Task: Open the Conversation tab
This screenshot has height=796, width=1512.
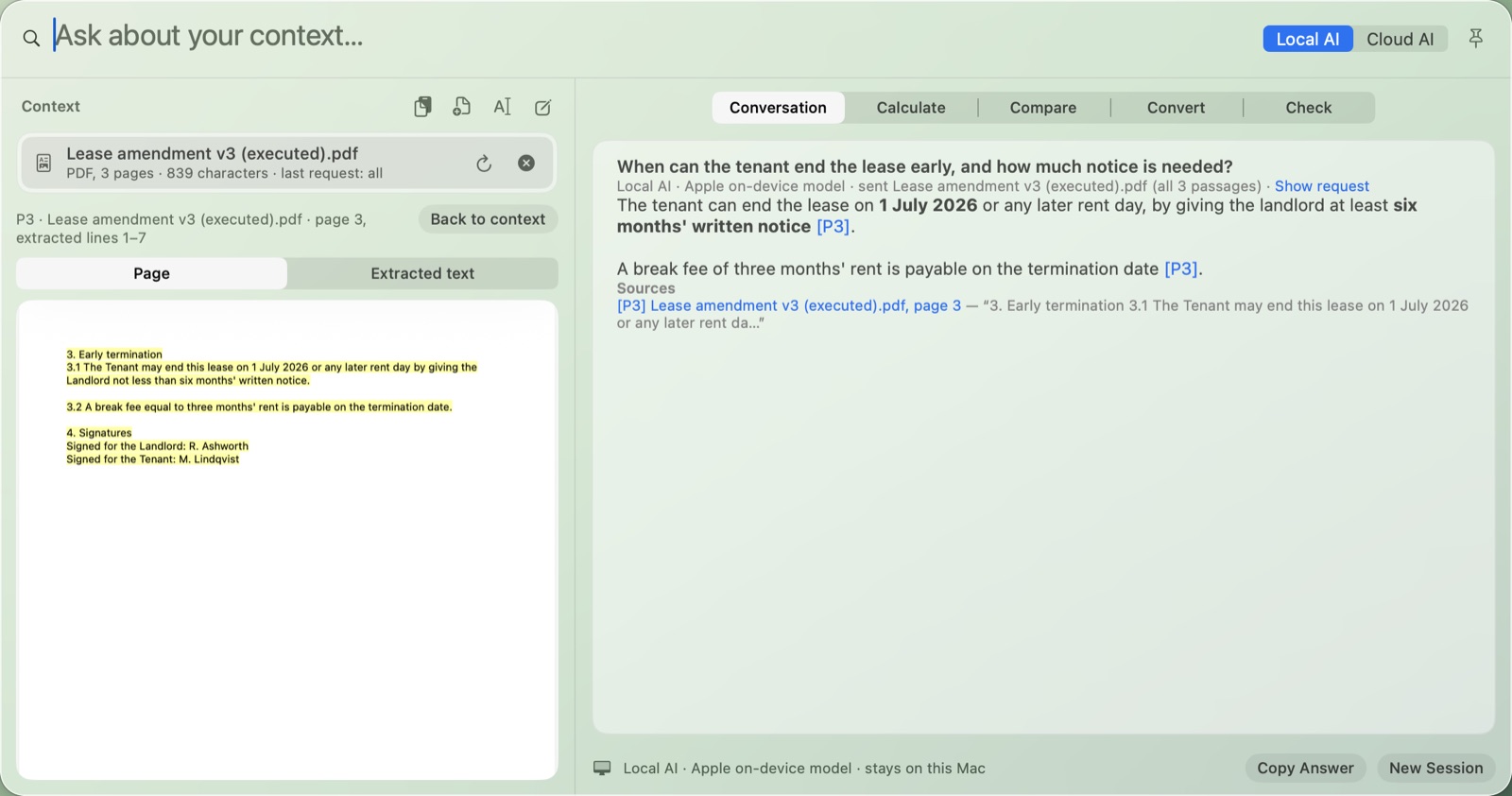Action: [x=778, y=108]
